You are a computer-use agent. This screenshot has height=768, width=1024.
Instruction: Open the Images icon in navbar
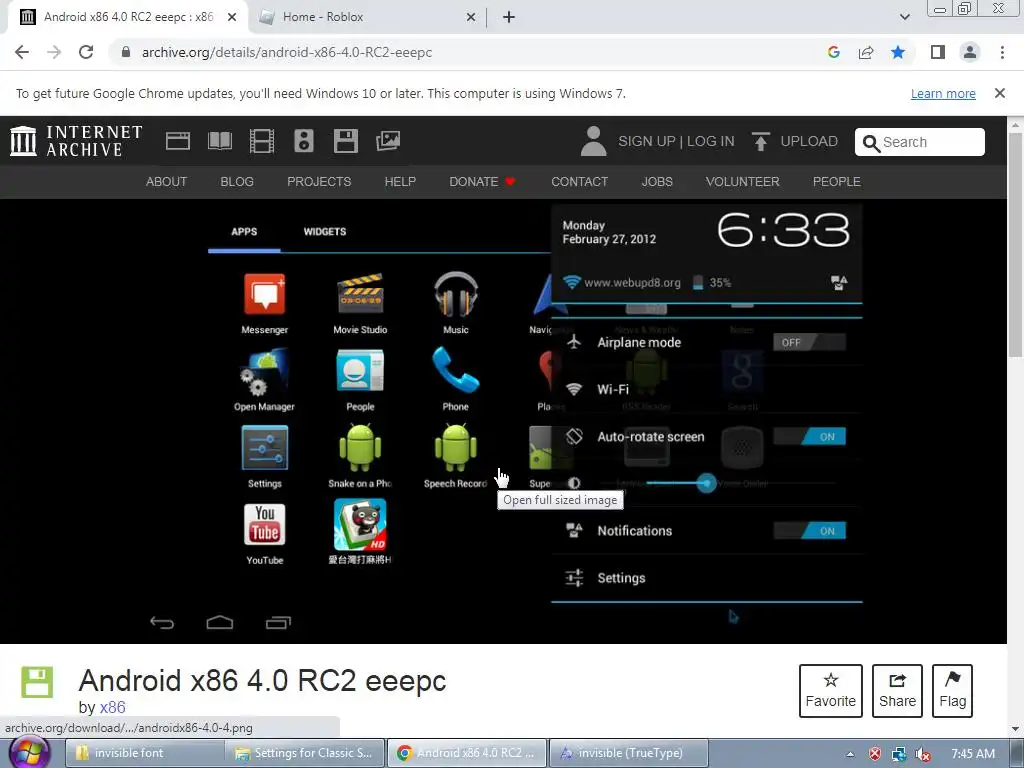pos(388,141)
